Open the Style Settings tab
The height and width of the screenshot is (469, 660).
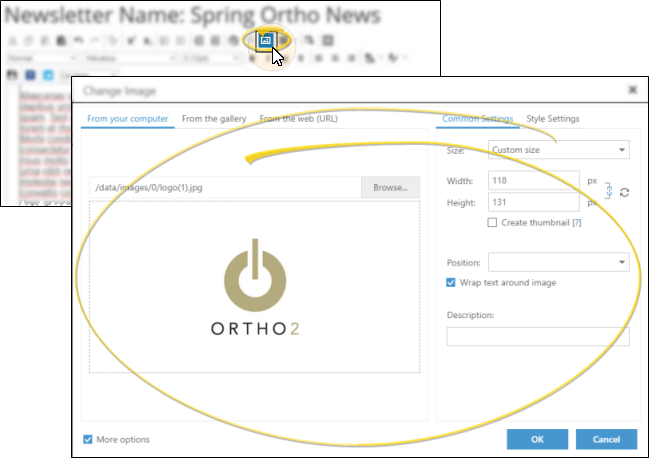click(552, 119)
